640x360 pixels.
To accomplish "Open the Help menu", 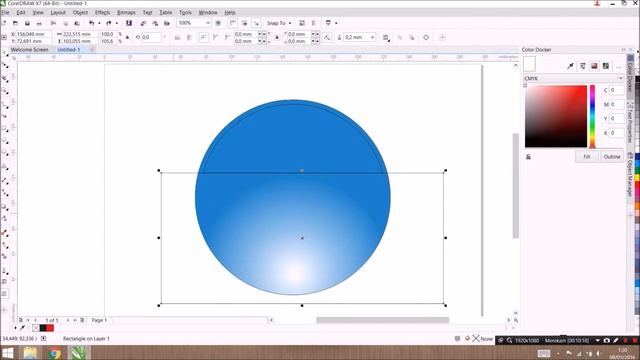I will (230, 13).
